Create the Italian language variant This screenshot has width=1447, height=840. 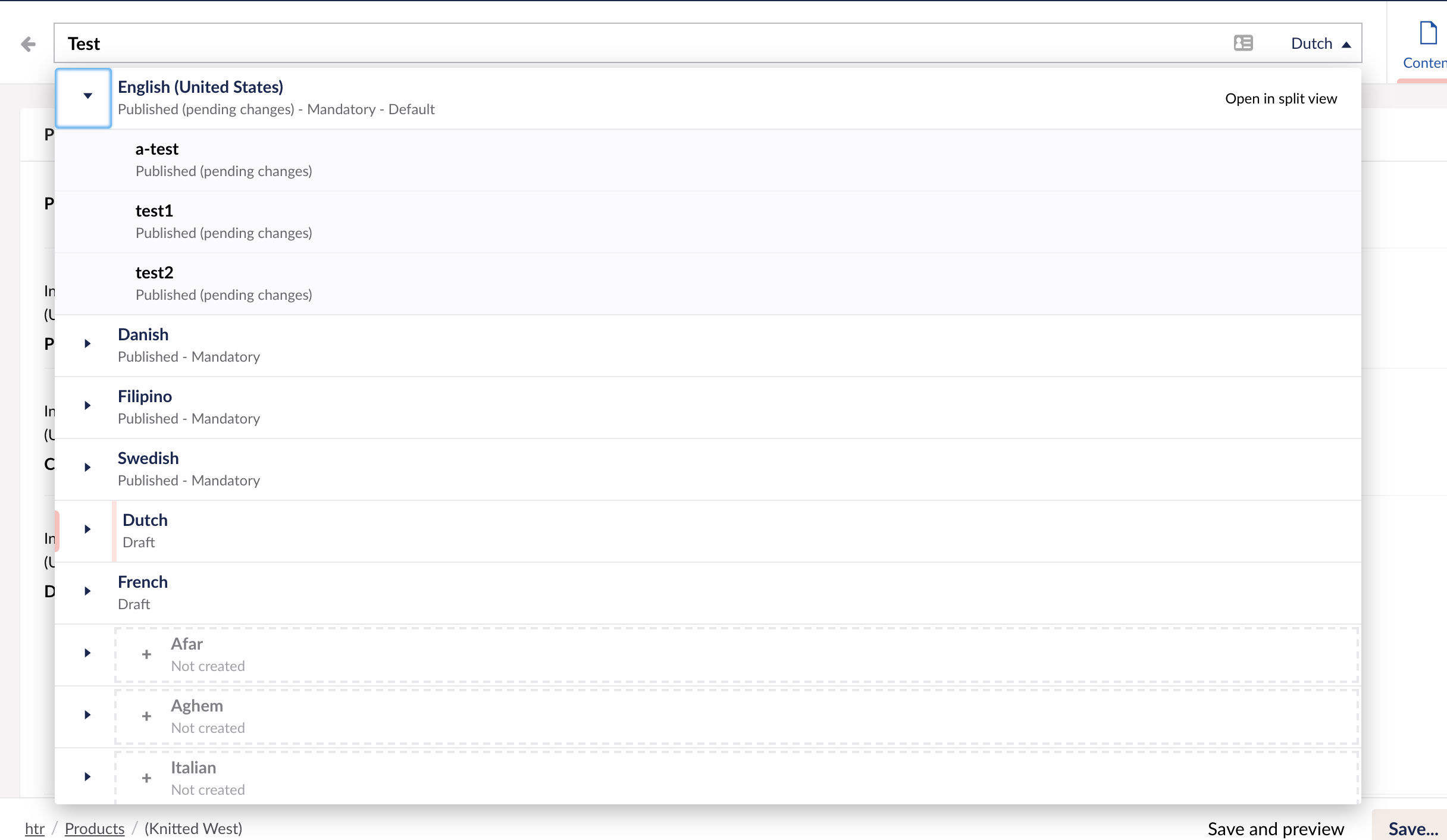(x=737, y=778)
